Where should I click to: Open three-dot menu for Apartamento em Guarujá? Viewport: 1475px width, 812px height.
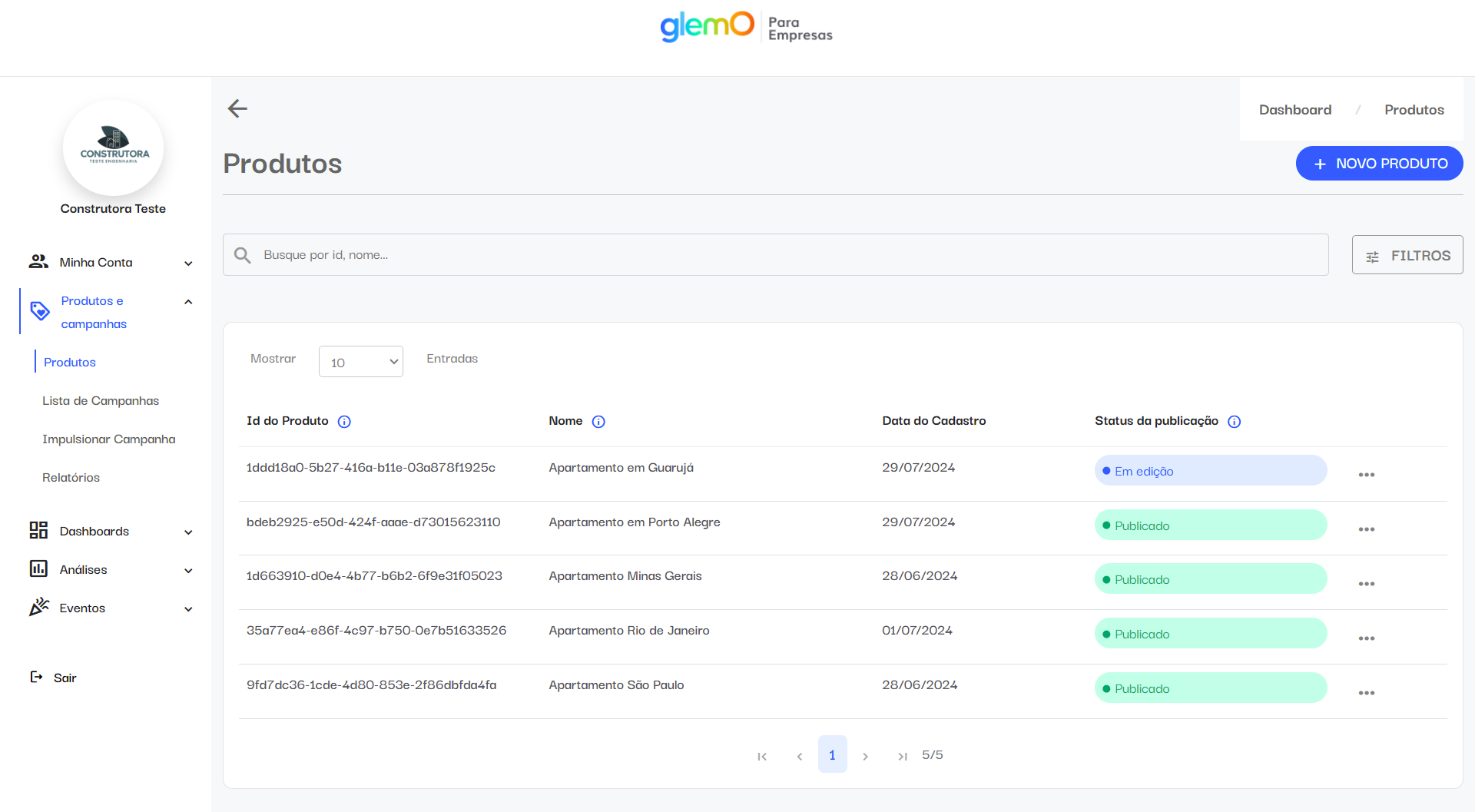(x=1366, y=475)
